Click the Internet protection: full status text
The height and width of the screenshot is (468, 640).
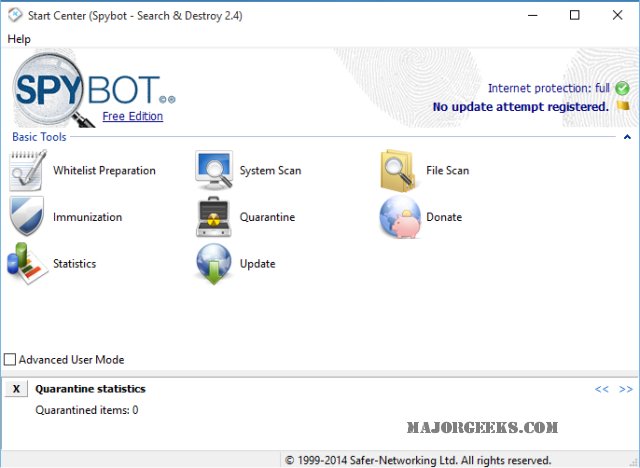coord(549,88)
